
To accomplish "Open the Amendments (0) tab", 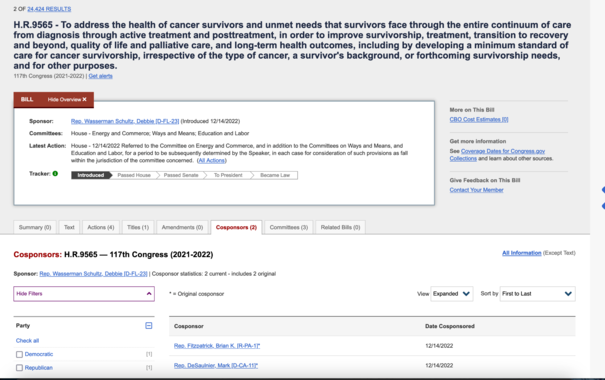I will point(182,227).
